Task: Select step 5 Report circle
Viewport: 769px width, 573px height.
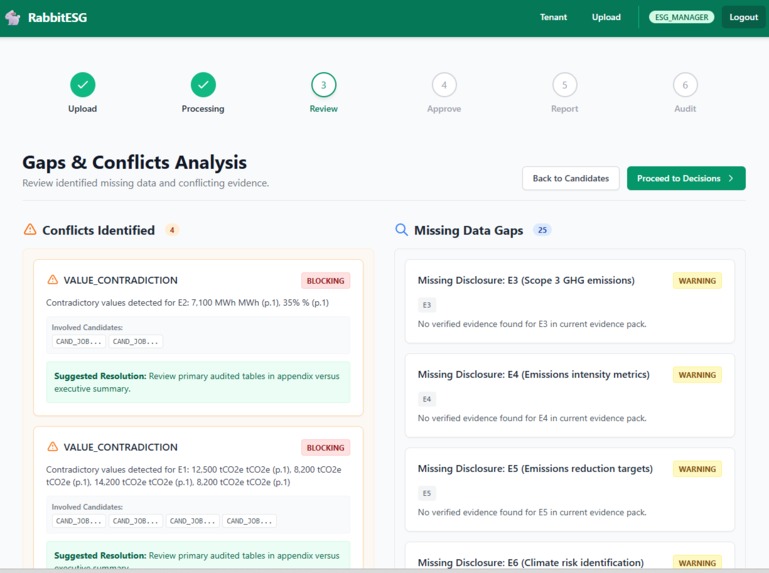Action: coord(564,85)
